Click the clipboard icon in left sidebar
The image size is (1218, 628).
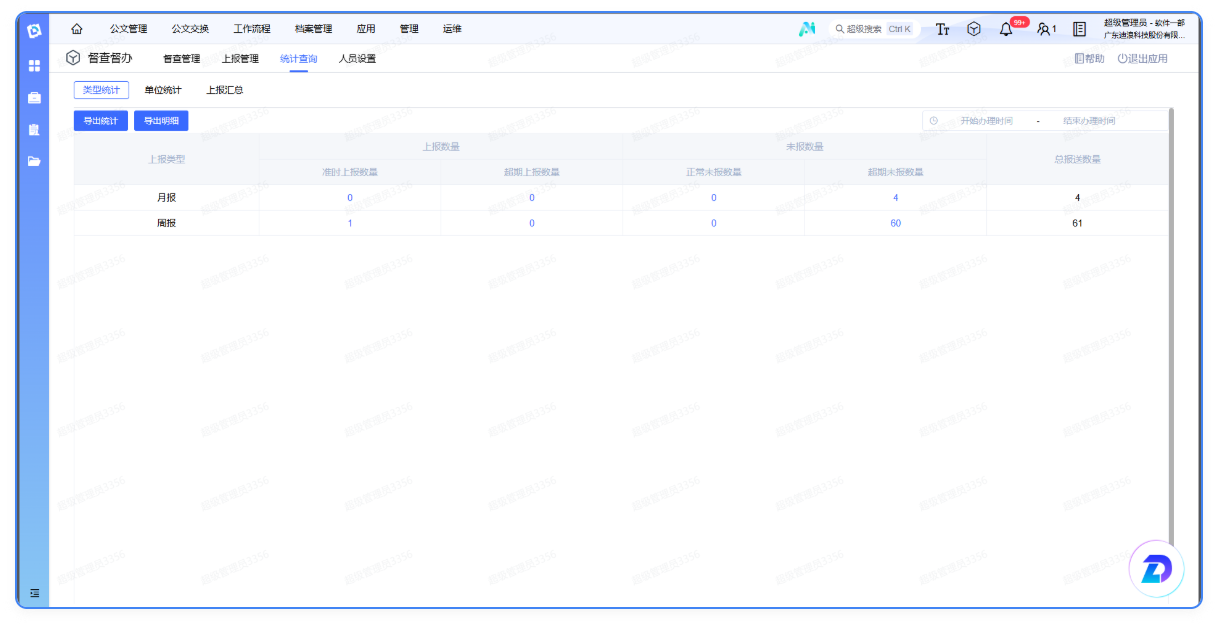pos(34,129)
